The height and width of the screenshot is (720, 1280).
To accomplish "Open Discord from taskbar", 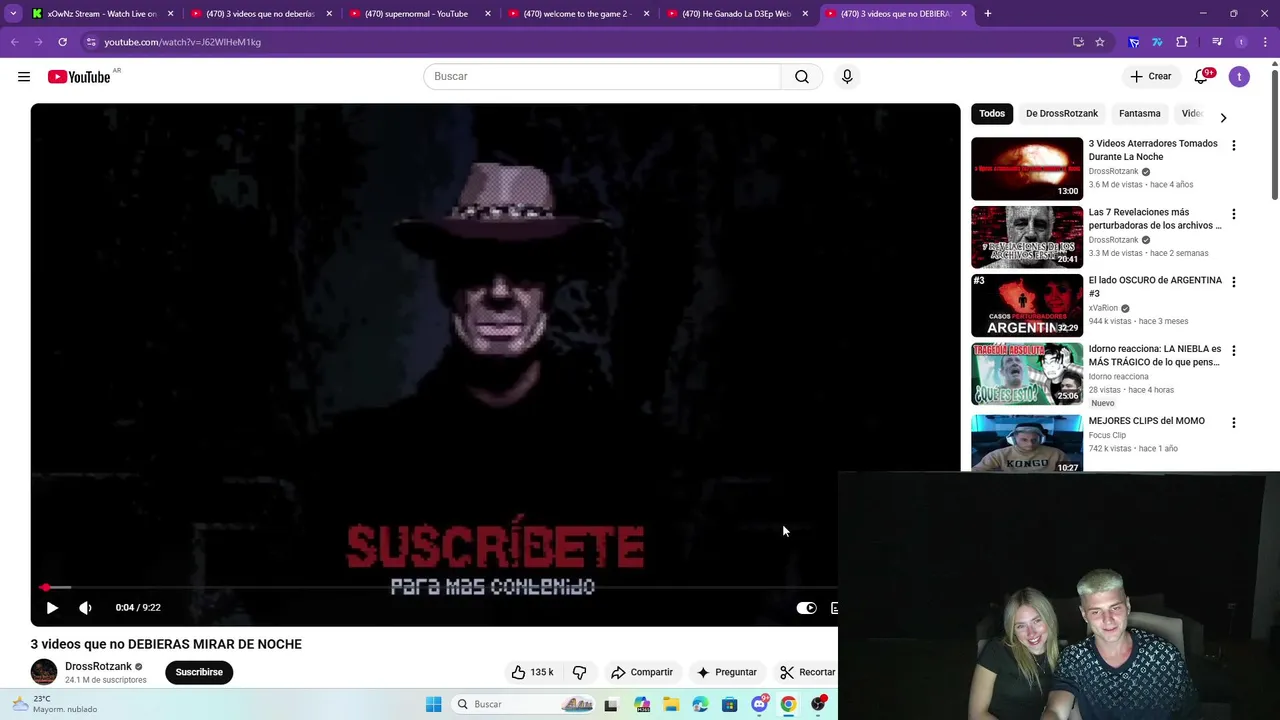I will (x=760, y=704).
